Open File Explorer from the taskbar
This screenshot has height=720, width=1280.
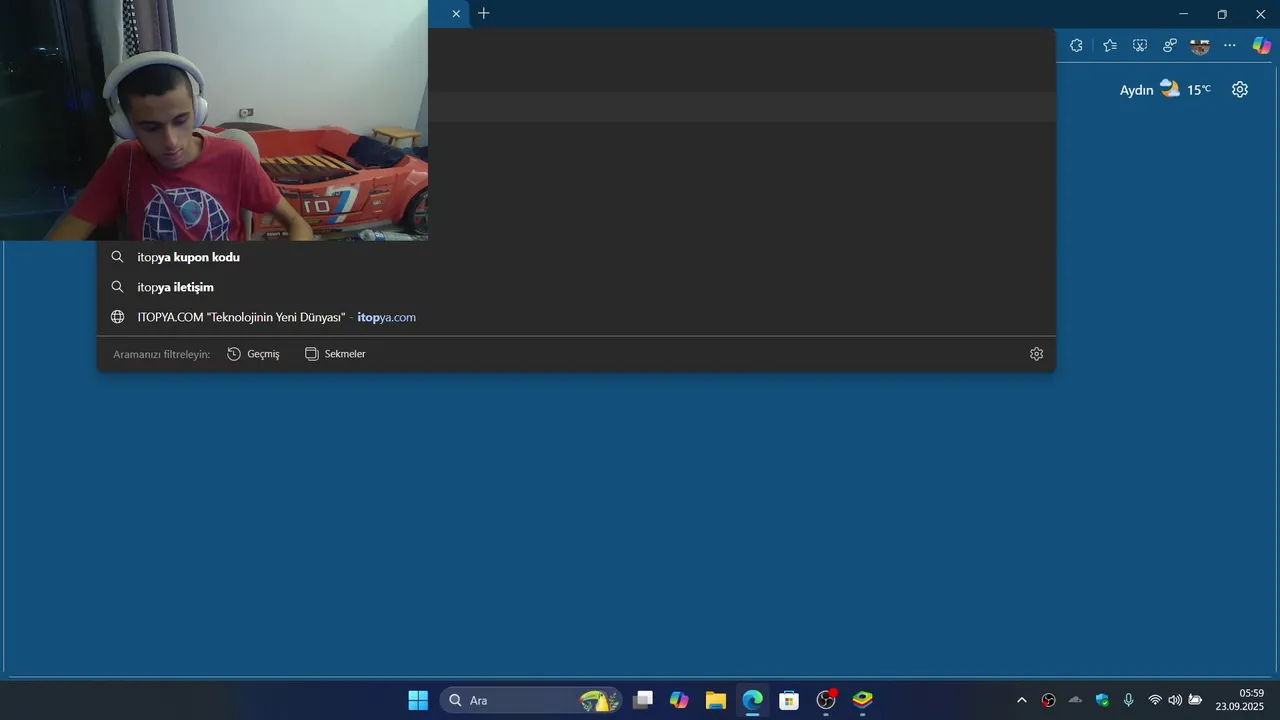tap(716, 700)
